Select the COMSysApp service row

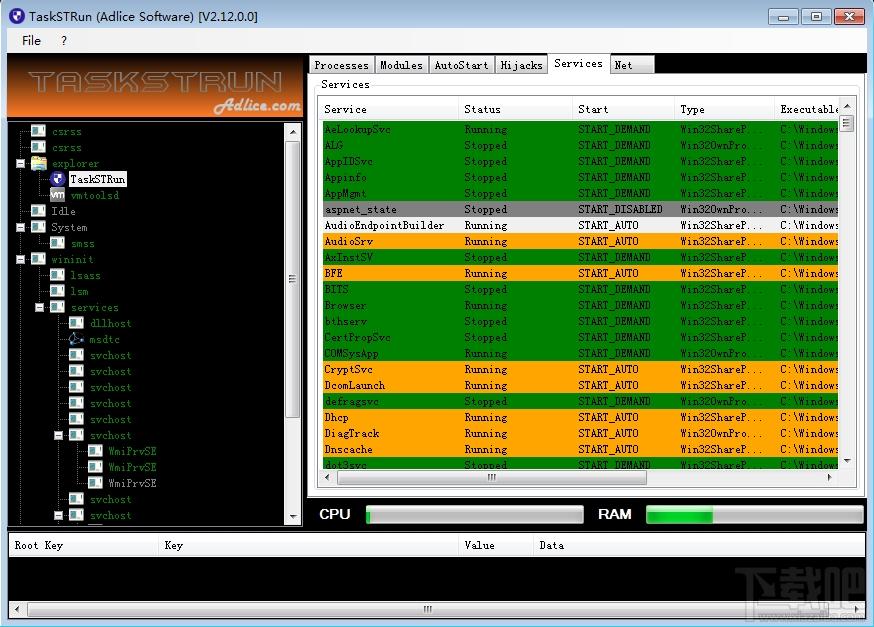click(x=580, y=353)
